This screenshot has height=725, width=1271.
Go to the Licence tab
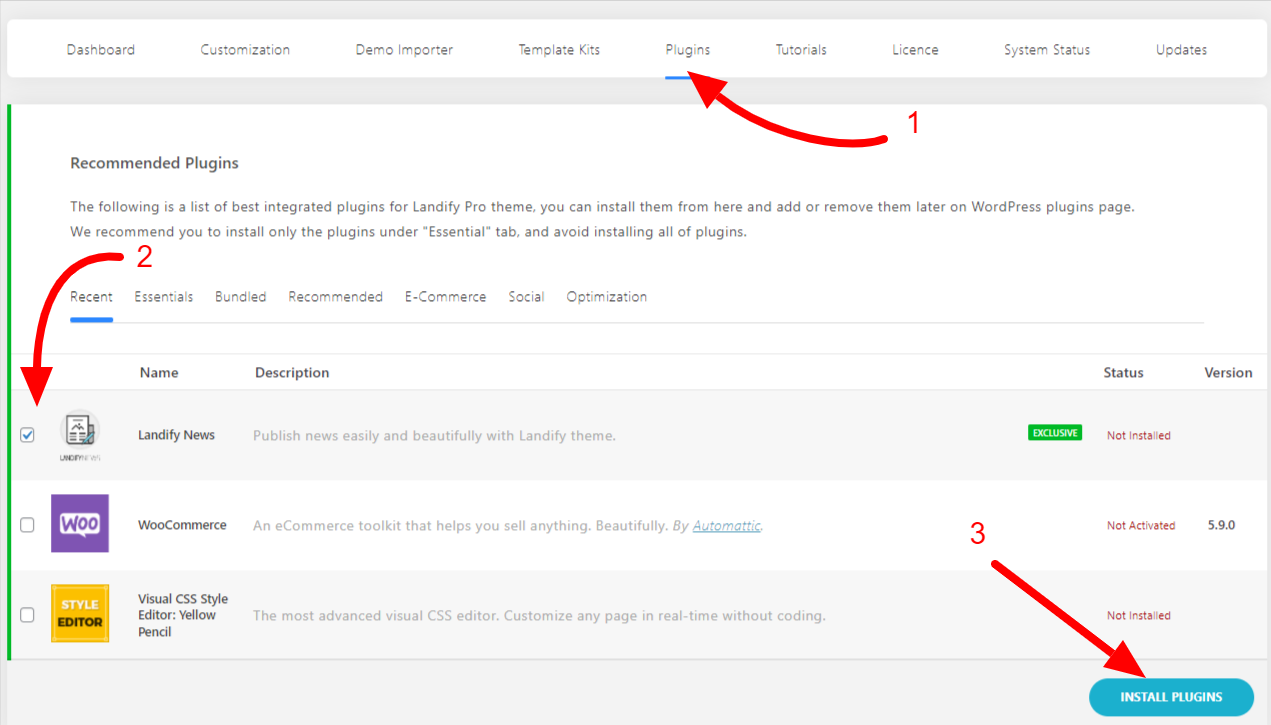click(915, 50)
